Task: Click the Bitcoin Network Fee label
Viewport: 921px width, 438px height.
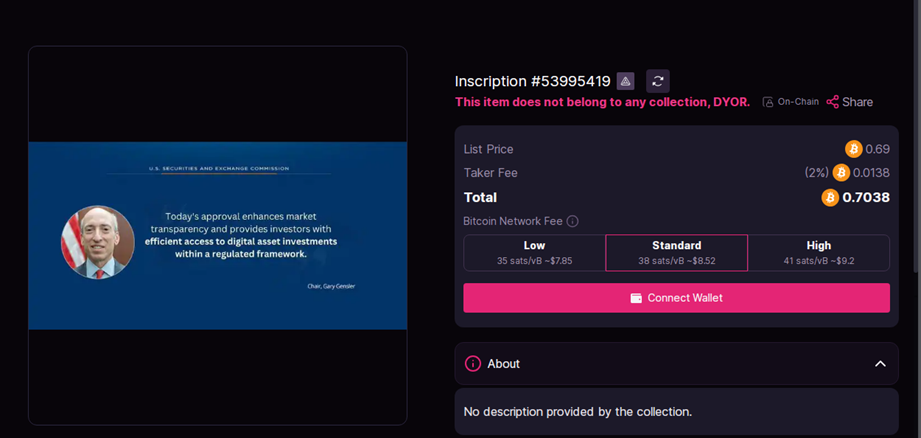Action: click(x=513, y=221)
